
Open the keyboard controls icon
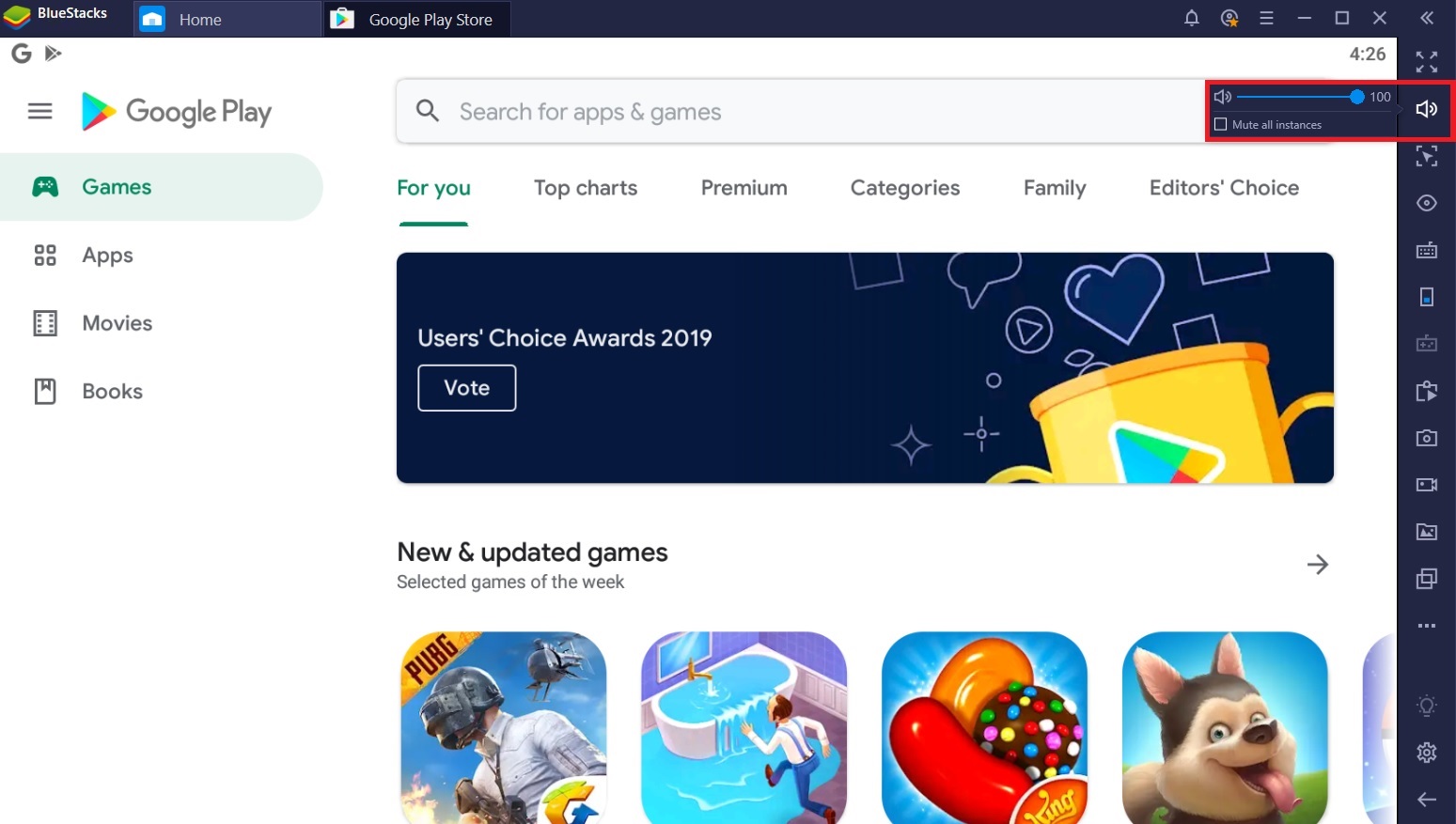1426,250
